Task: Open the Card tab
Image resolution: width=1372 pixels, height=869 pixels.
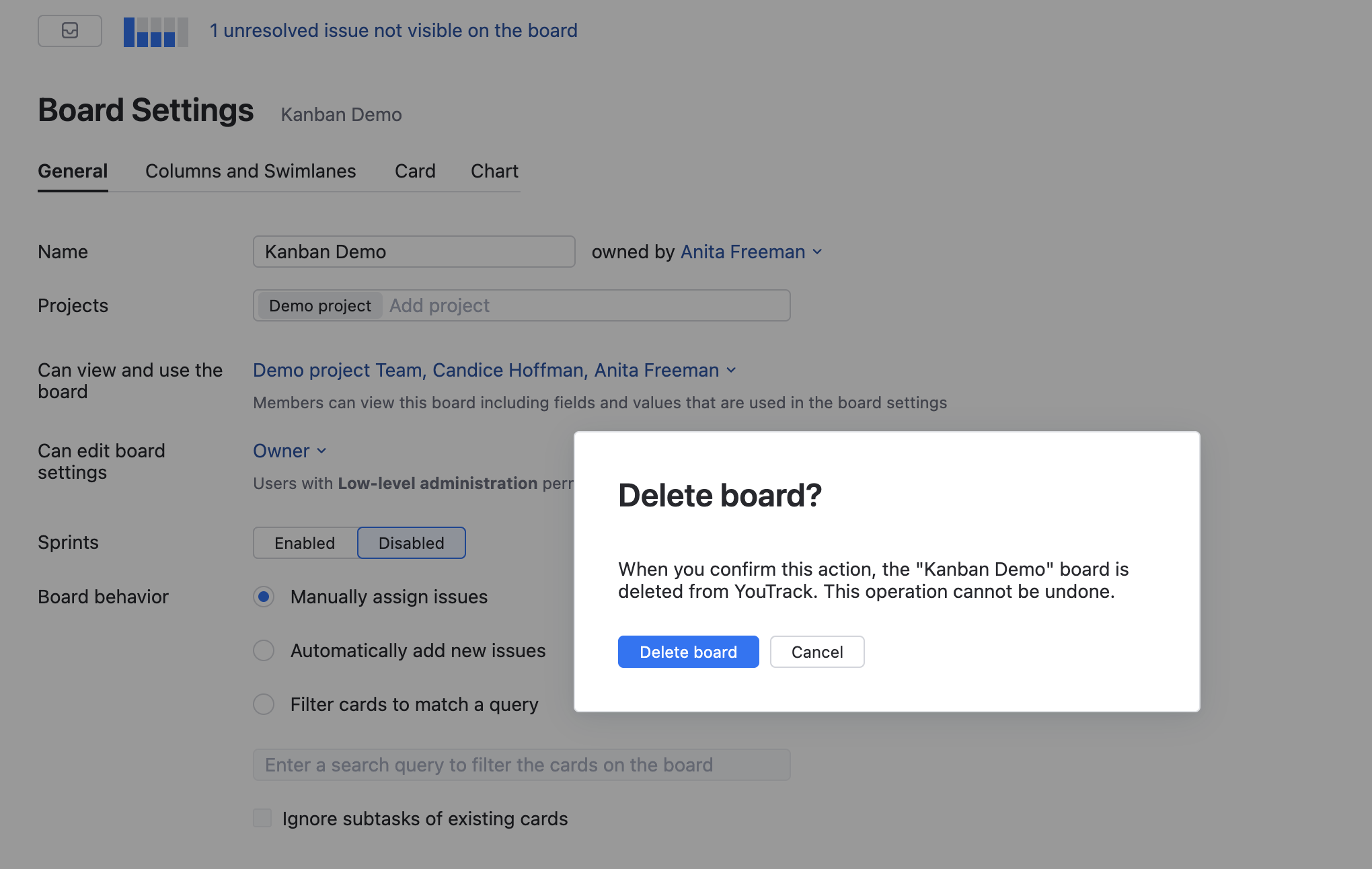Action: [415, 172]
